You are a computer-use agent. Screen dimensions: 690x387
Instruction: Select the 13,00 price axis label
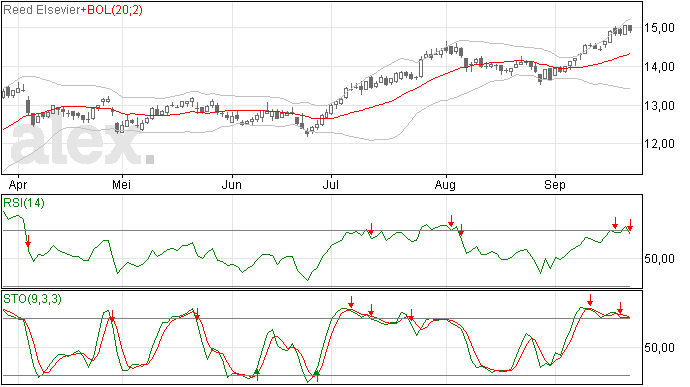[659, 105]
